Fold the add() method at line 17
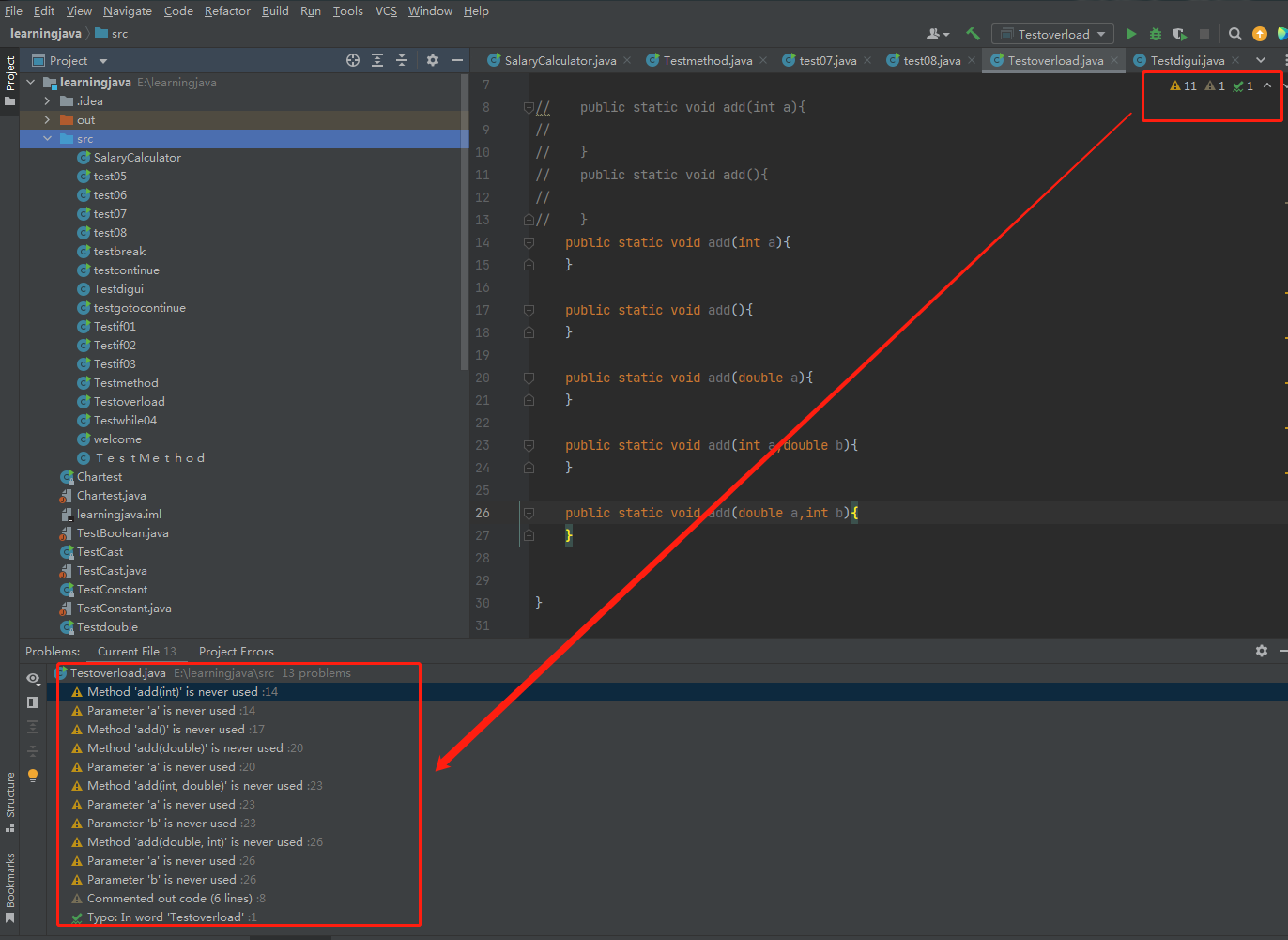This screenshot has width=1288, height=940. (529, 310)
